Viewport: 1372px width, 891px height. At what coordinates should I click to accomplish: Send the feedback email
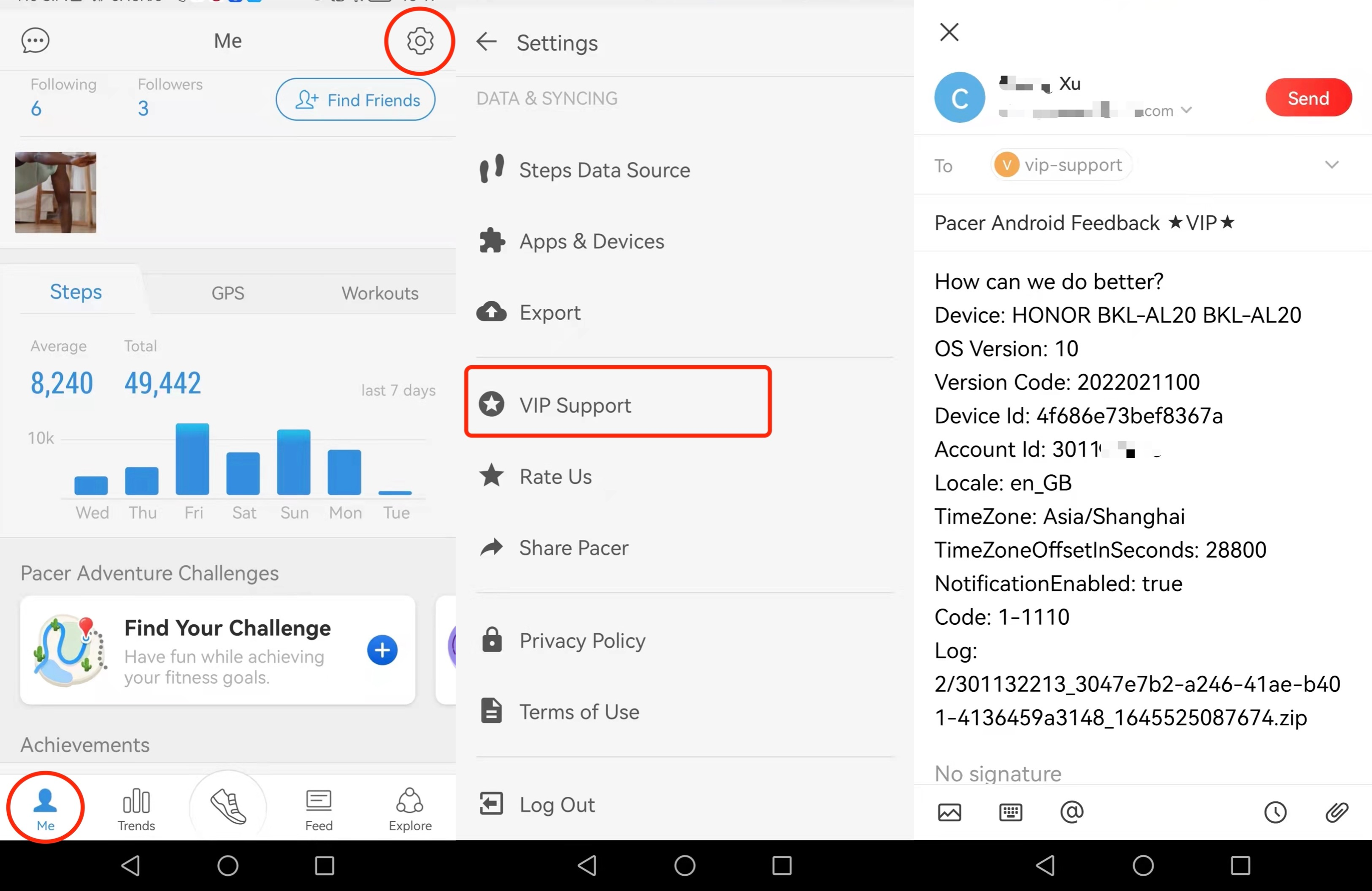[x=1308, y=97]
